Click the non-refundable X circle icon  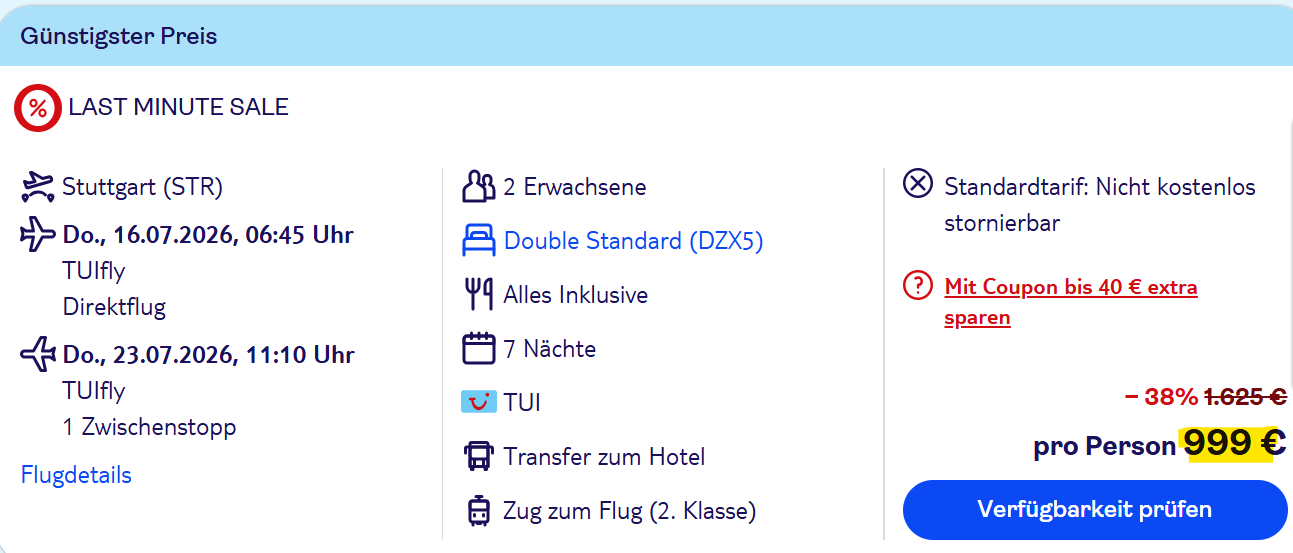[x=918, y=185]
